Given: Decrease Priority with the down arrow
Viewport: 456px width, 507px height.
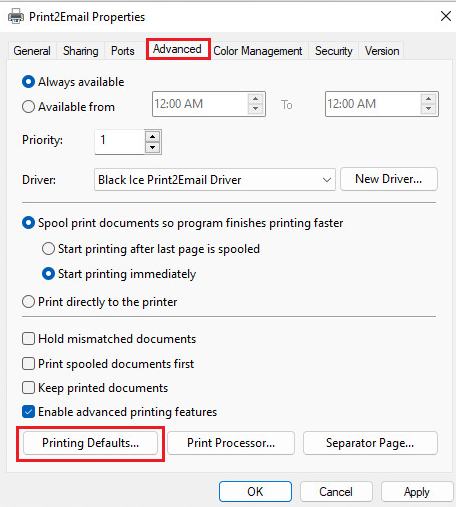Looking at the screenshot, I should [153, 147].
